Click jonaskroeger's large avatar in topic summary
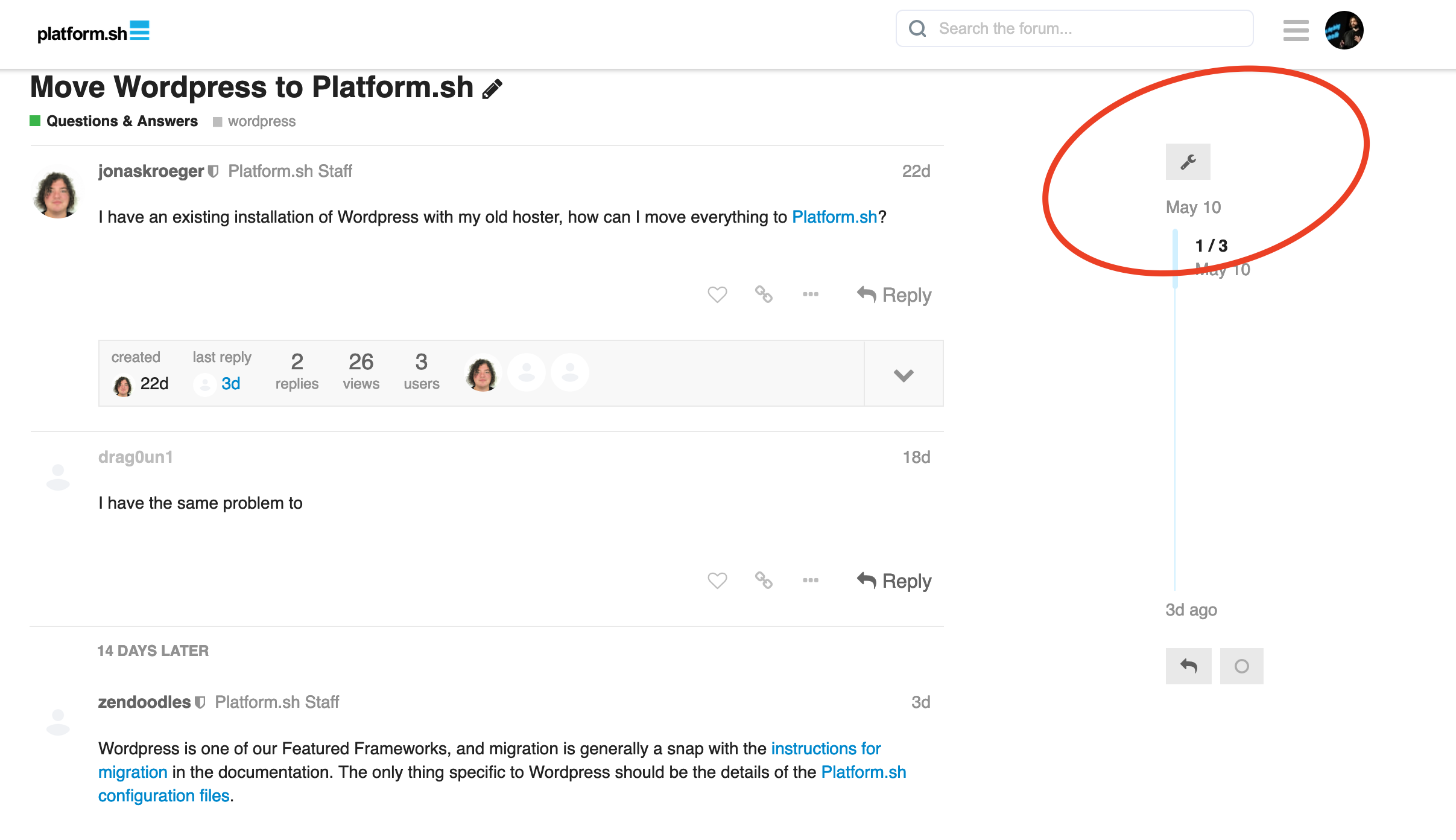1456x840 pixels. pos(483,373)
